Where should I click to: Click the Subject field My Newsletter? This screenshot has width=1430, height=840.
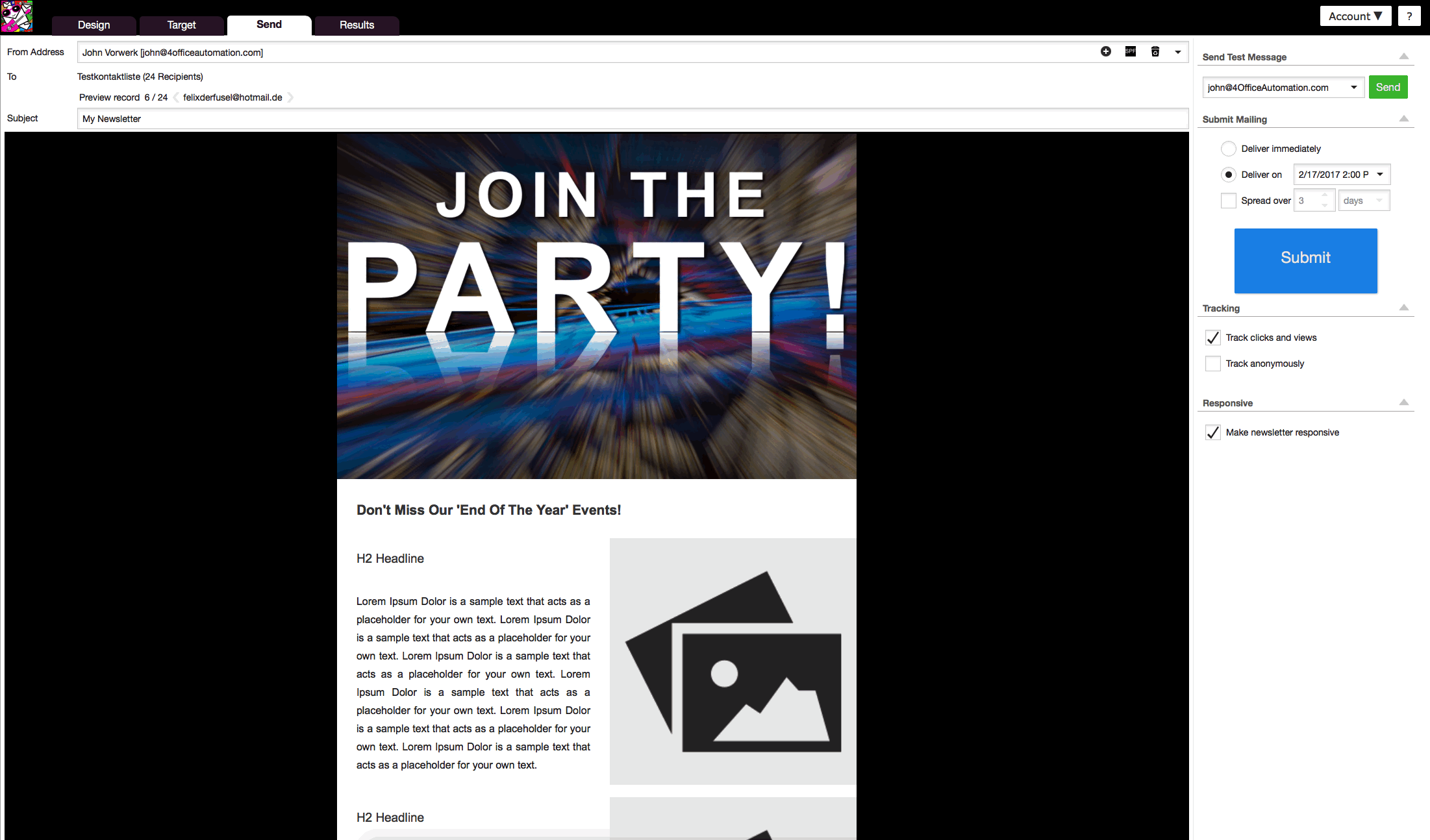coord(633,119)
